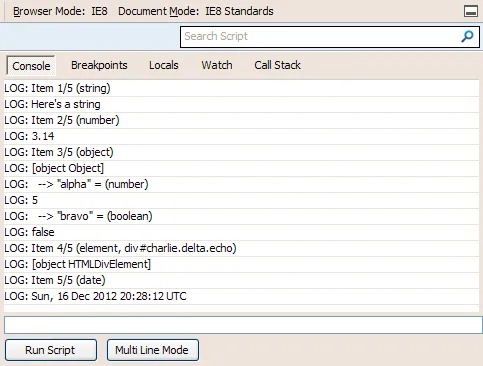This screenshot has width=483, height=366.
Task: Select log line 'Item 1/5 (string)'
Action: 241,88
